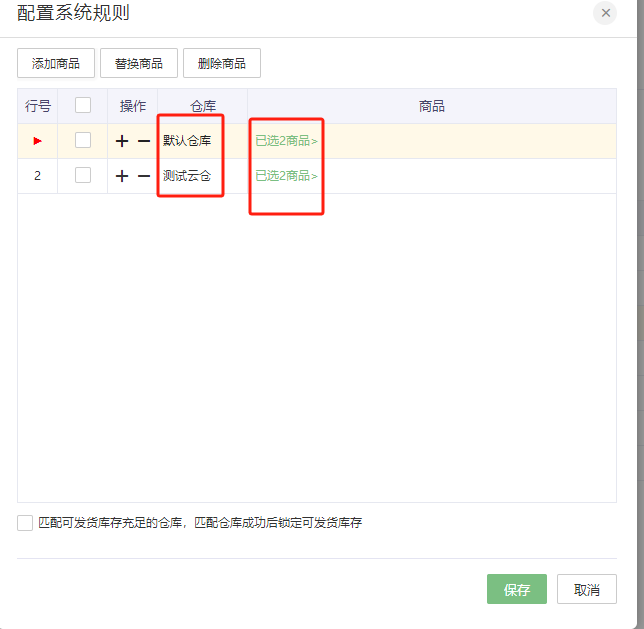Click the 替换商品 button
Image resolution: width=644 pixels, height=629 pixels.
pyautogui.click(x=139, y=63)
